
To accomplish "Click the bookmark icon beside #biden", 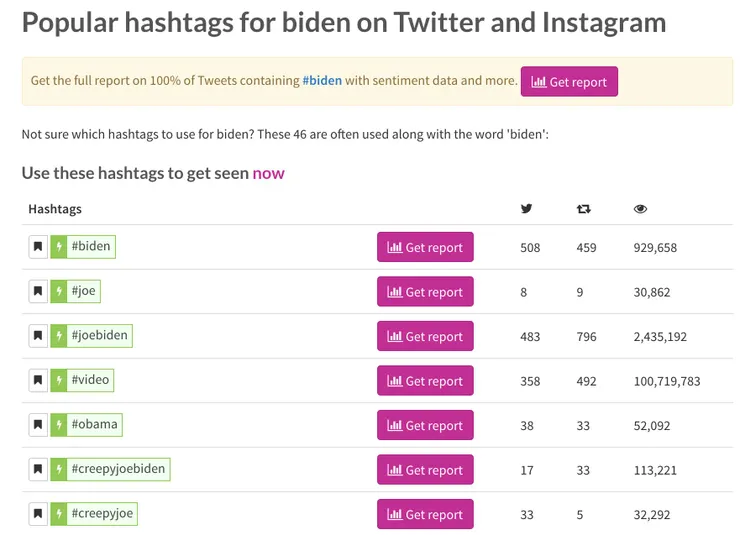I will tap(38, 247).
